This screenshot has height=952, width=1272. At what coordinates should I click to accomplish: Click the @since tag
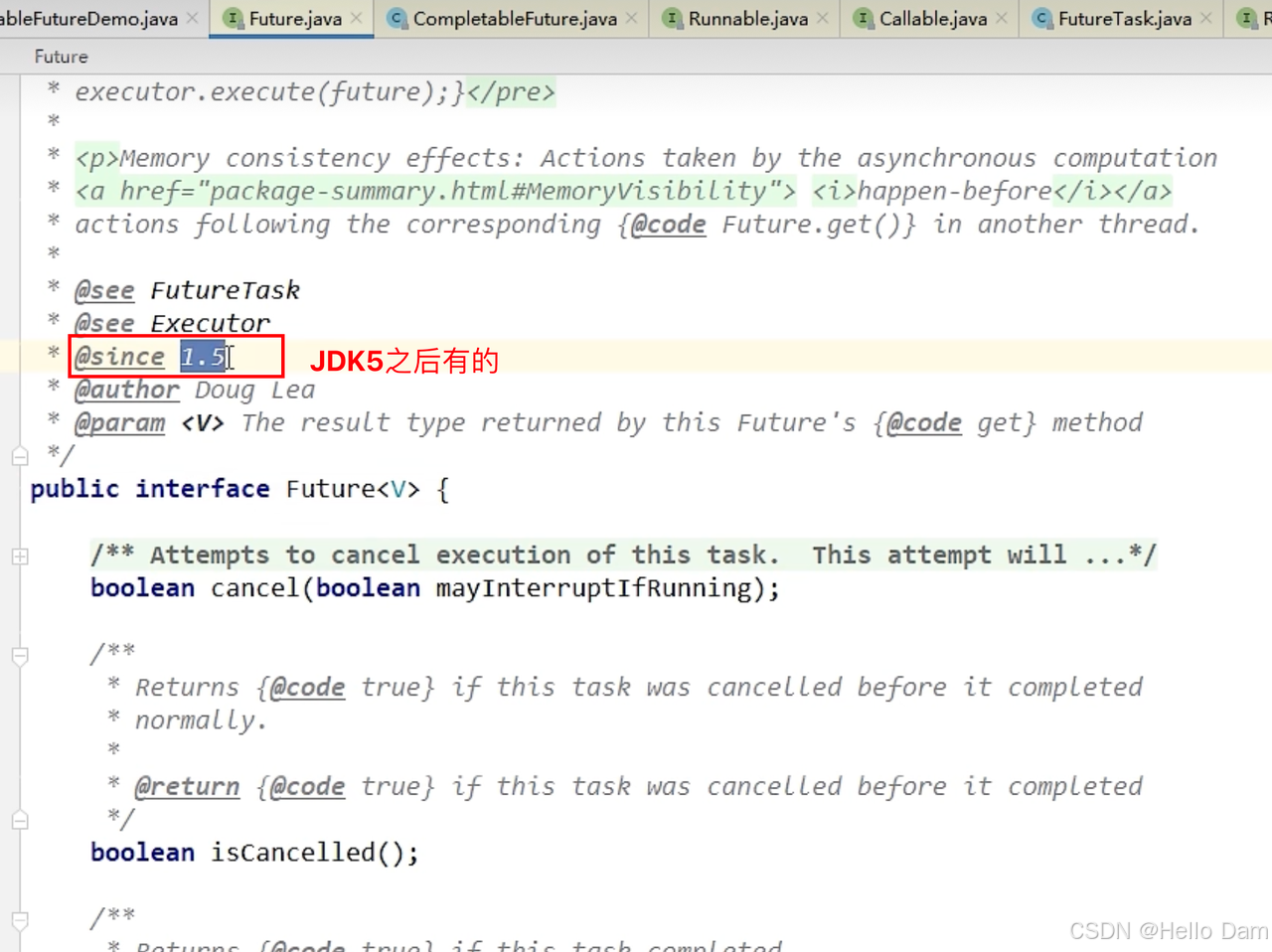click(x=119, y=356)
